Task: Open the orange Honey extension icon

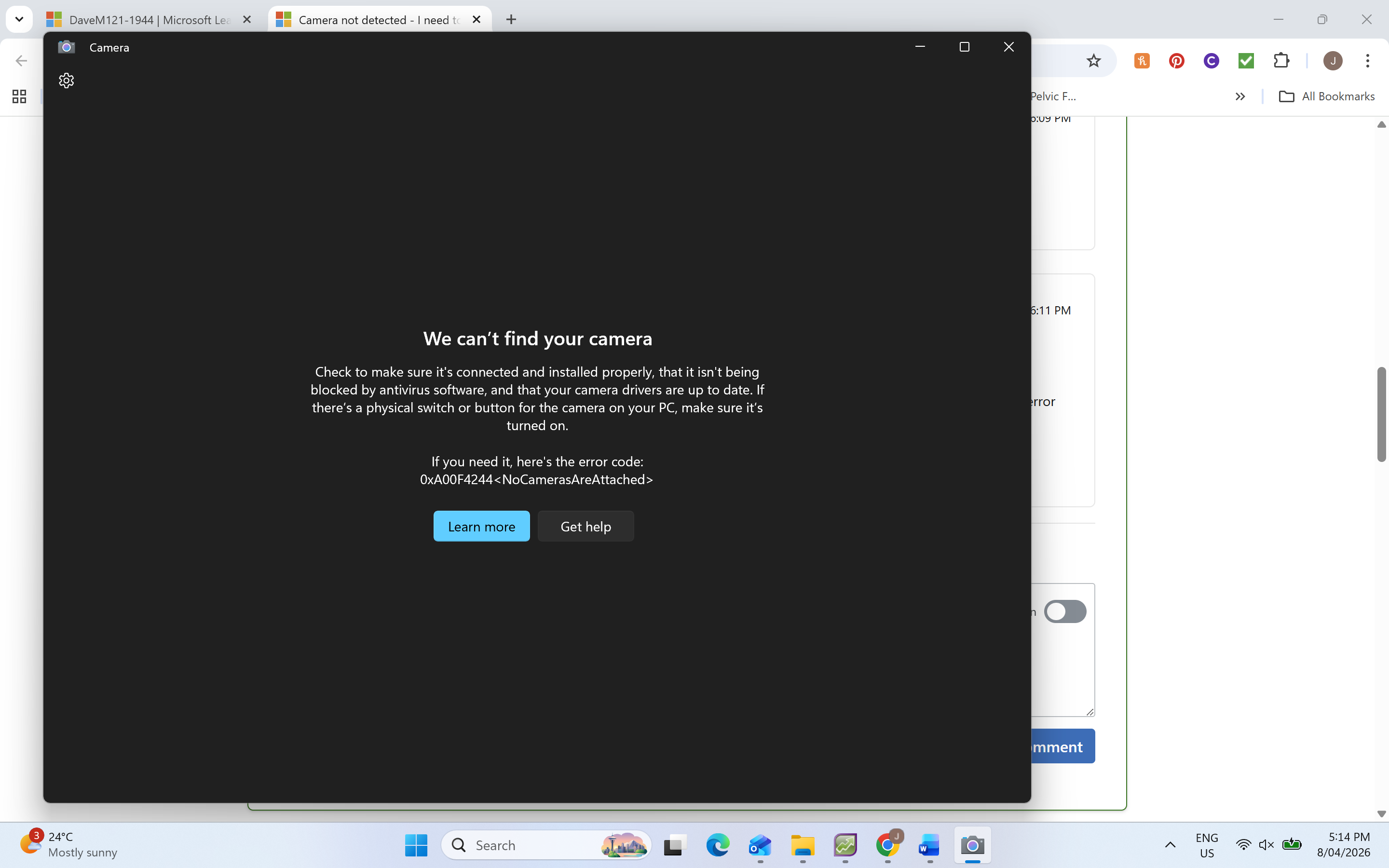Action: point(1142,61)
